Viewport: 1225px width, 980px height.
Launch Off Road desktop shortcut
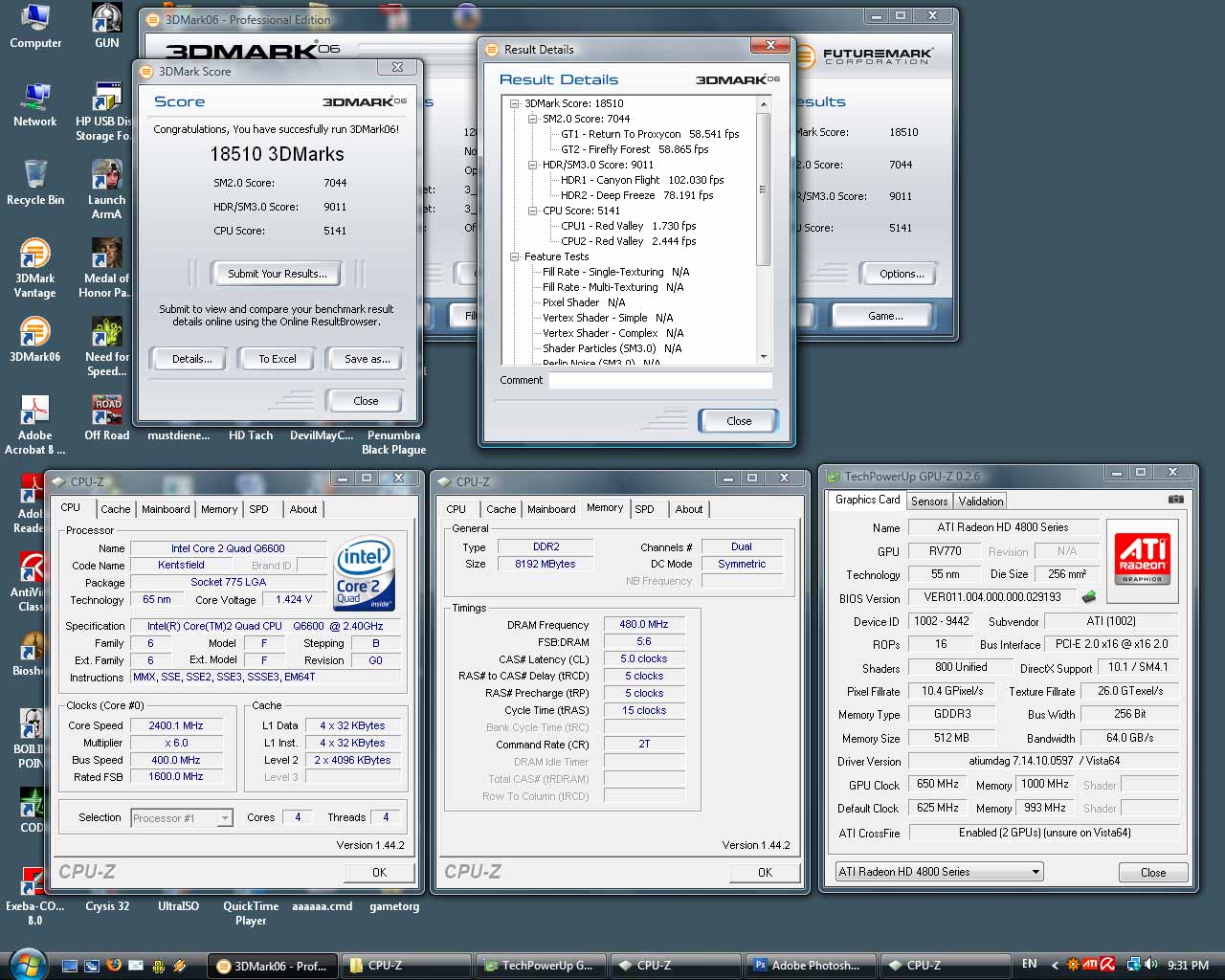106,418
